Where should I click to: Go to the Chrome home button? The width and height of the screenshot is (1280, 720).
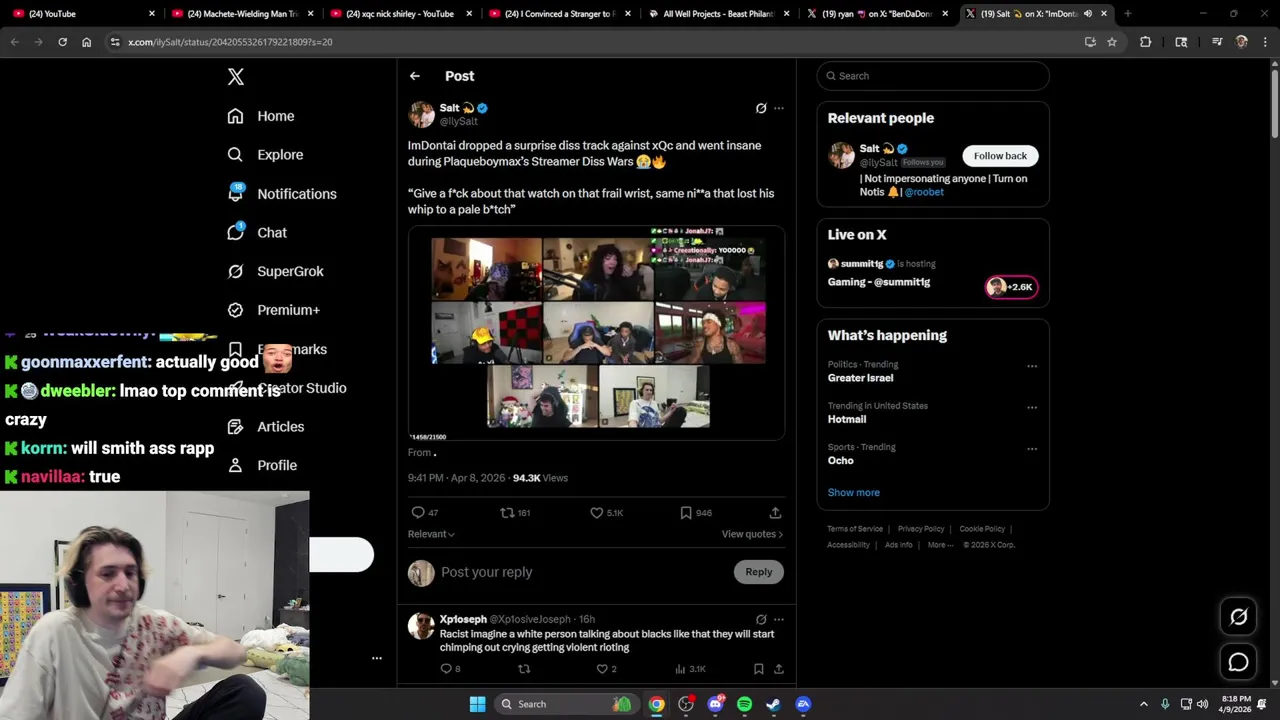(86, 42)
